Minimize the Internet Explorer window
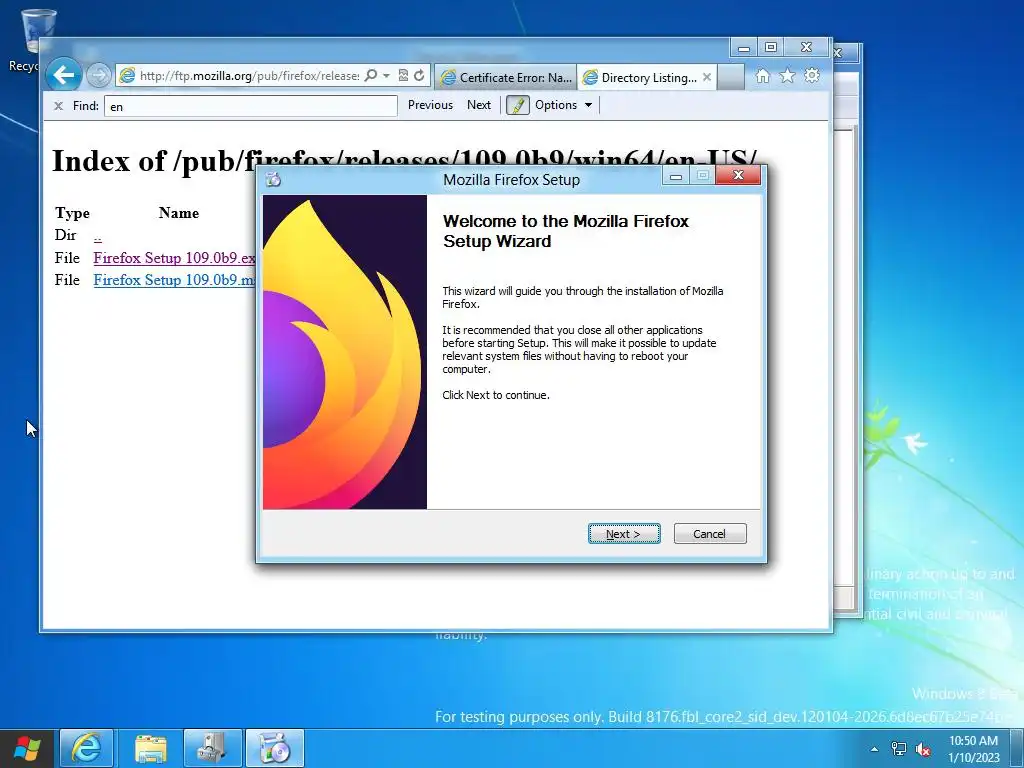Screen dimensions: 1024x768 tap(743, 48)
